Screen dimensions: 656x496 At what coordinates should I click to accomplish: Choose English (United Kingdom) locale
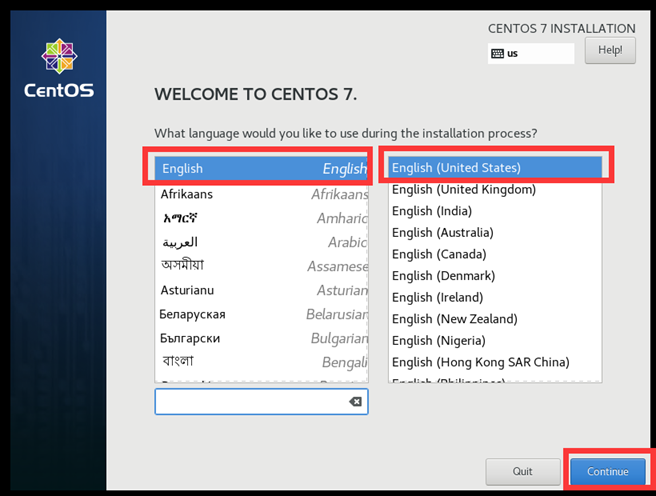pyautogui.click(x=495, y=189)
